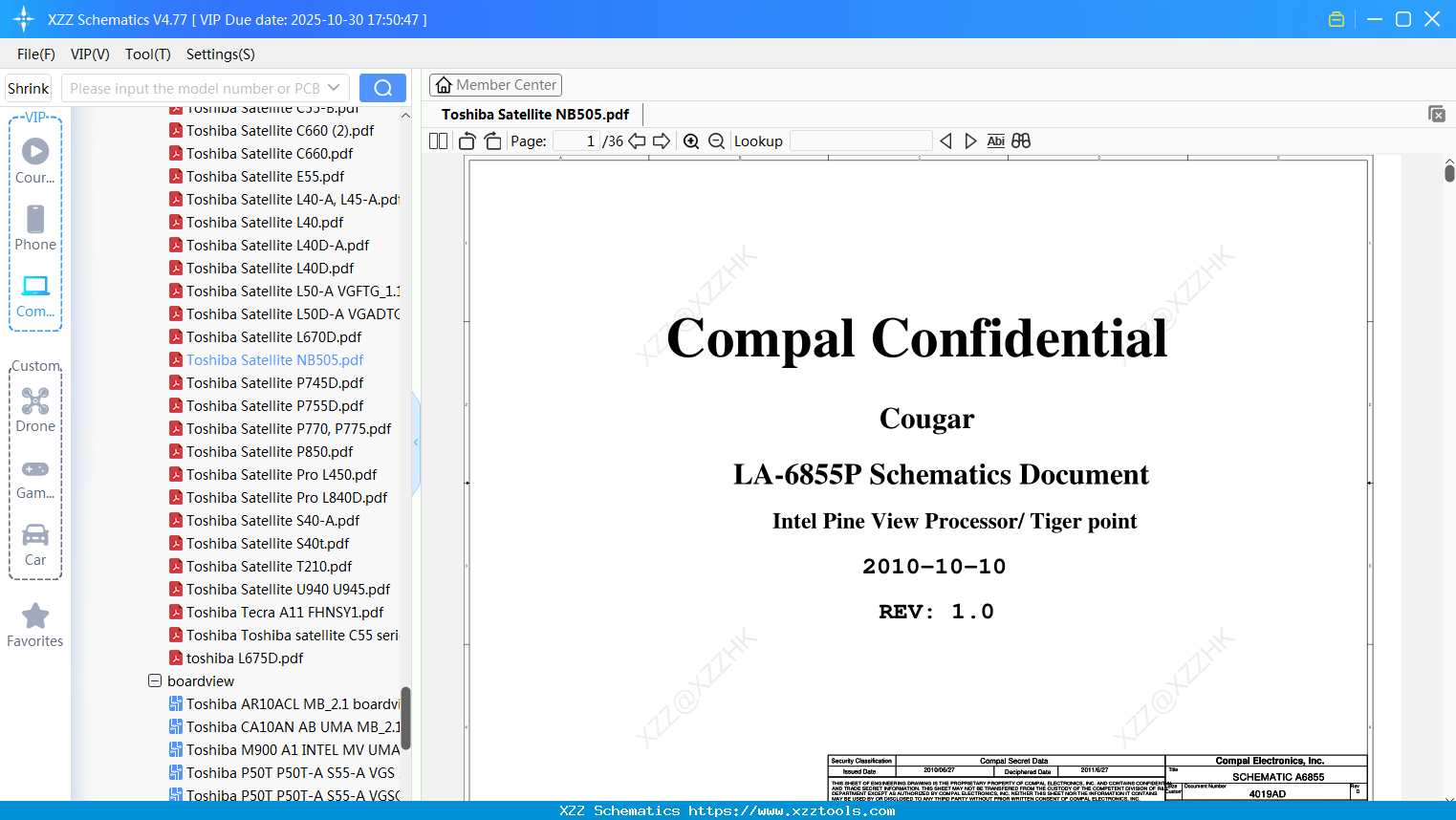Image resolution: width=1456 pixels, height=820 pixels.
Task: Rotate the page clockwise
Action: pos(493,141)
